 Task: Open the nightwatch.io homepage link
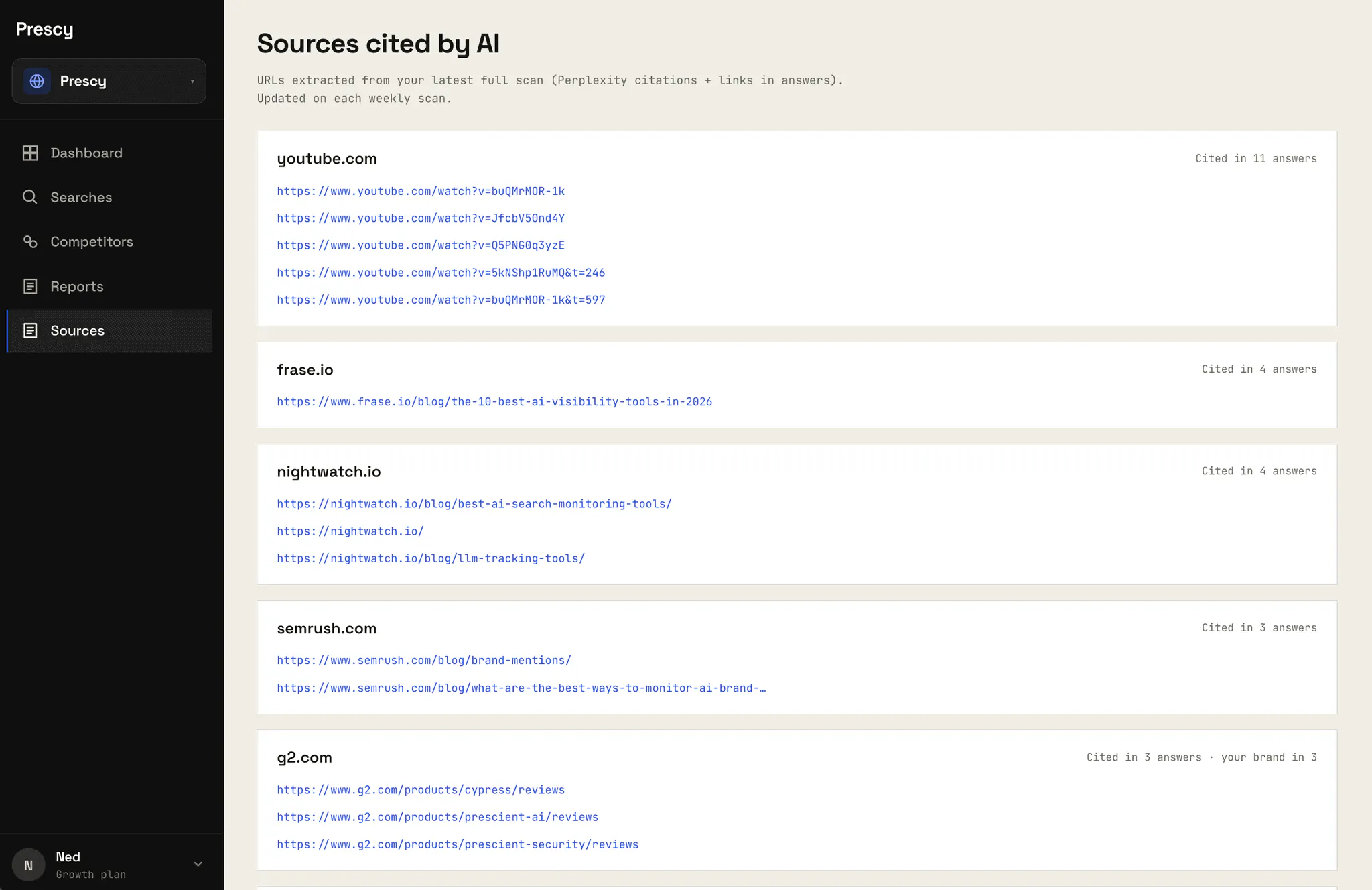(350, 531)
